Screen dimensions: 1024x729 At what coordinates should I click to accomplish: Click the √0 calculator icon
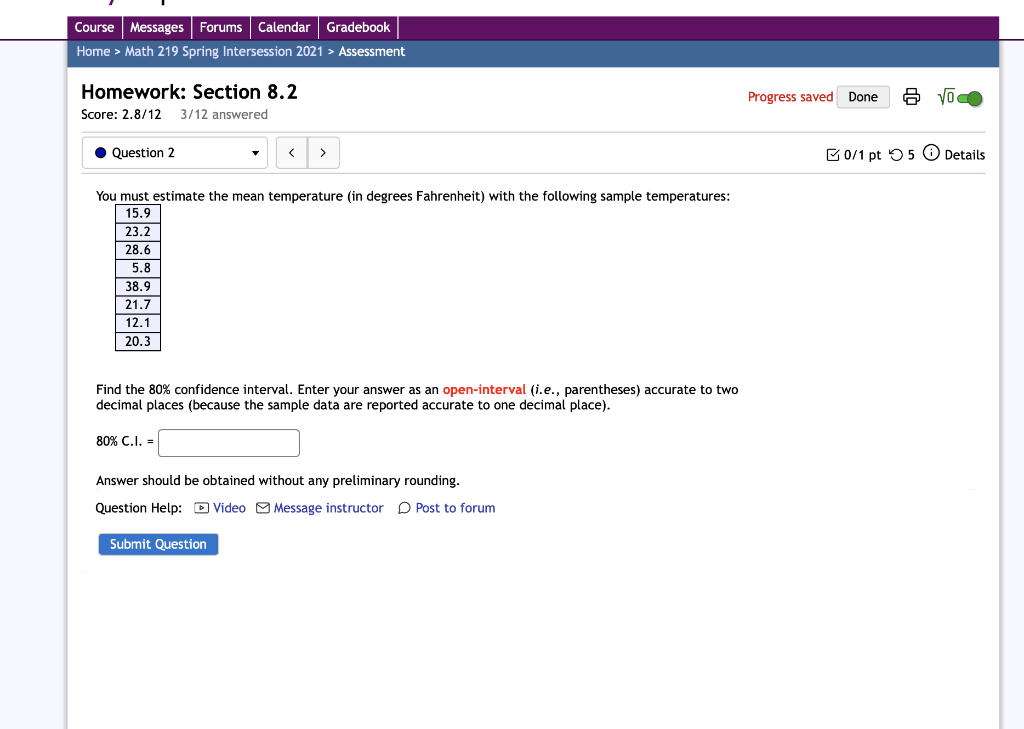[945, 96]
